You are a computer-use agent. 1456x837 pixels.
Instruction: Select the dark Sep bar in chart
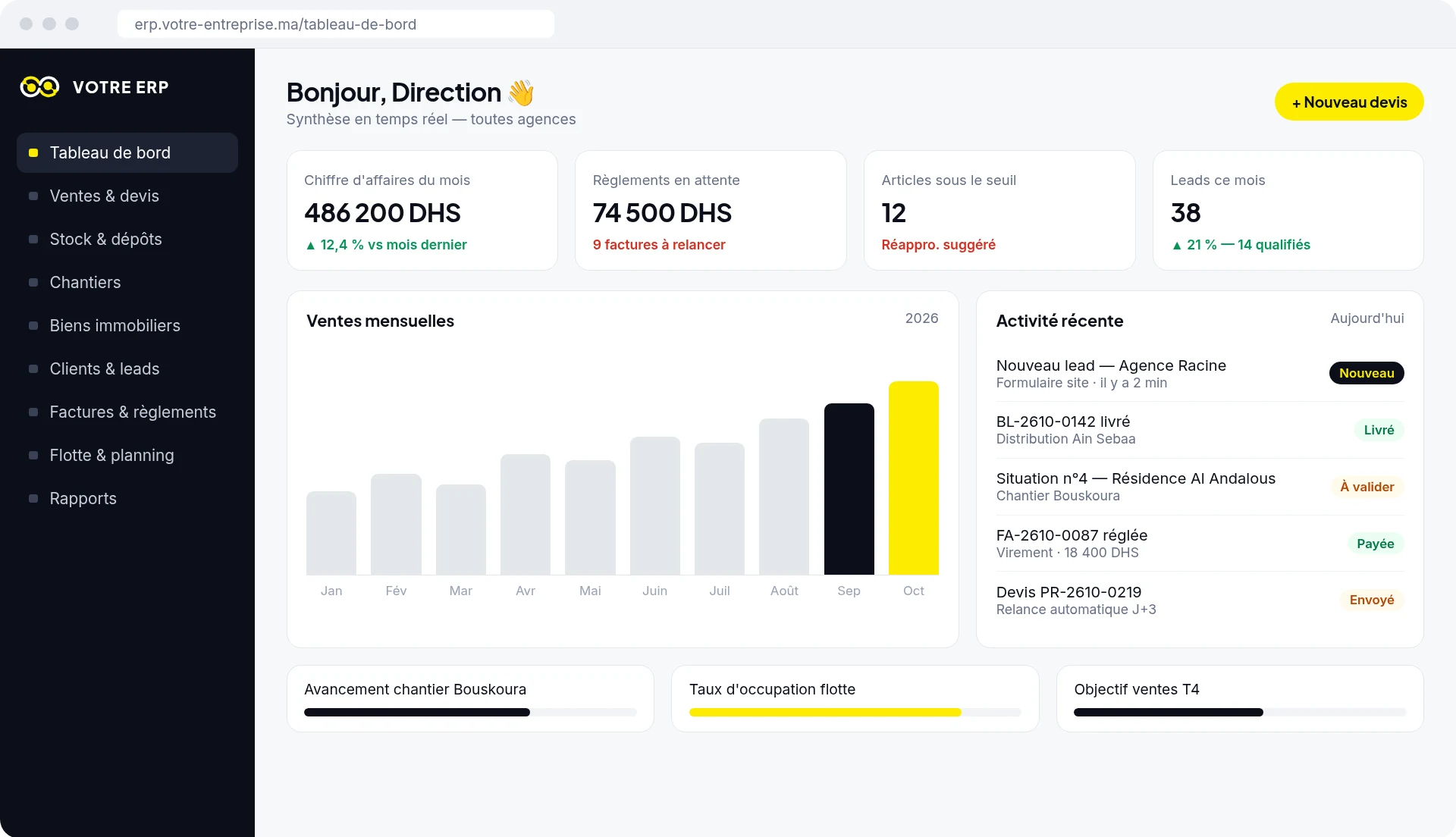[x=849, y=489]
